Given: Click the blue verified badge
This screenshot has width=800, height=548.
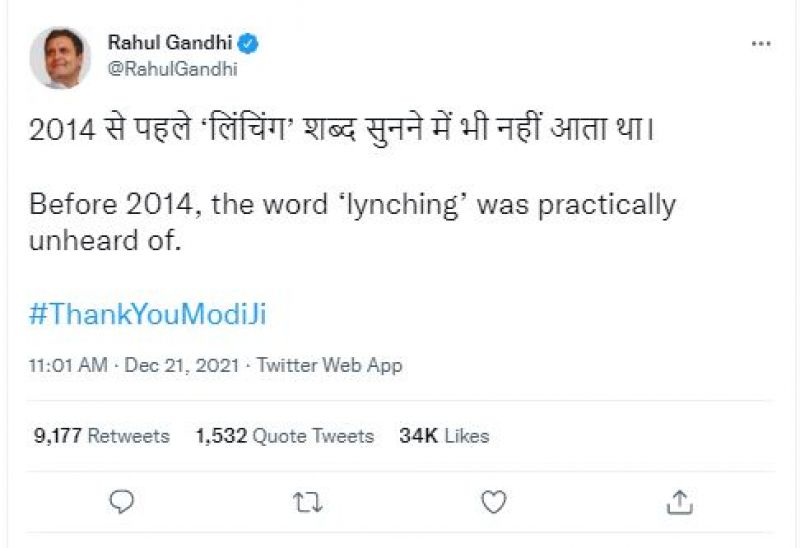Looking at the screenshot, I should coord(249,44).
